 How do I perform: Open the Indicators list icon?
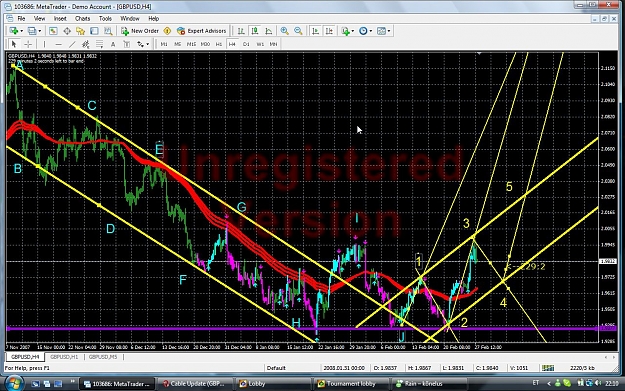(x=345, y=31)
